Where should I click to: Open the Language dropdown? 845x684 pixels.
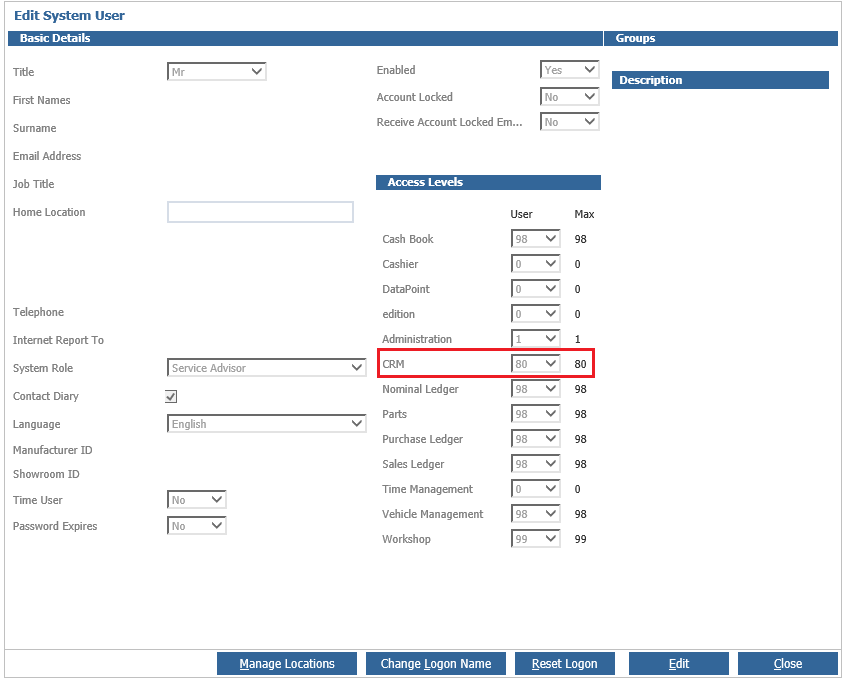pos(267,424)
